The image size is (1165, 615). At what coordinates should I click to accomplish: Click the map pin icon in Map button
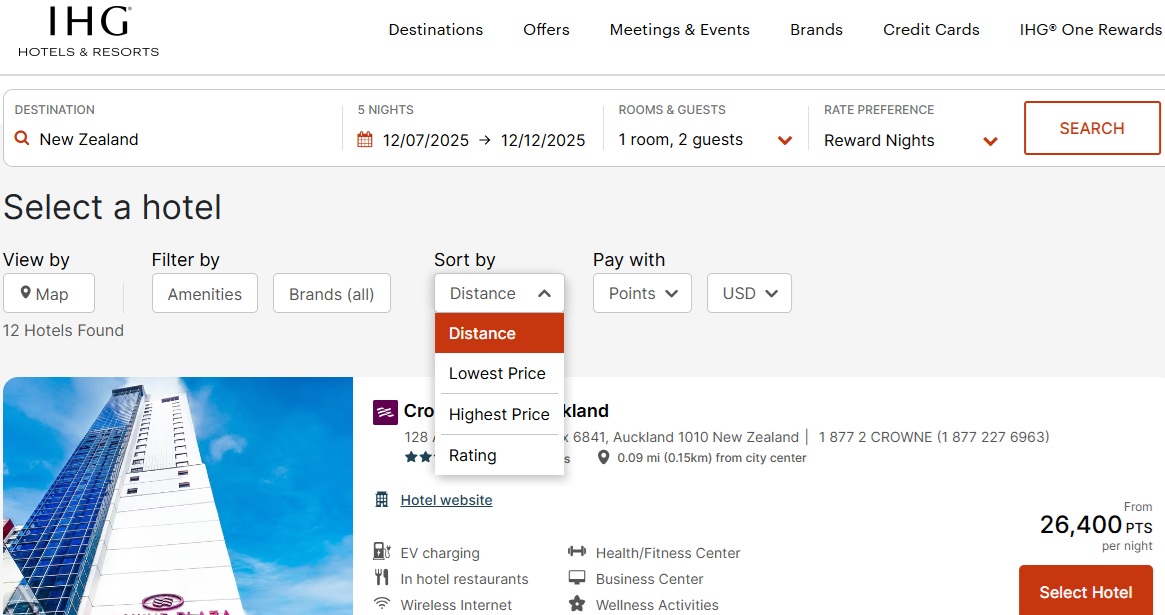tap(25, 293)
